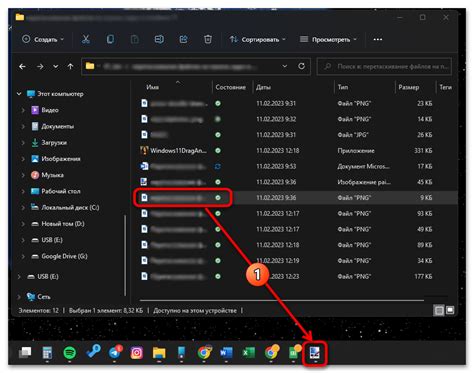This screenshot has height=373, width=474.
Task: Switch to details view in status bar
Action: pos(439,311)
